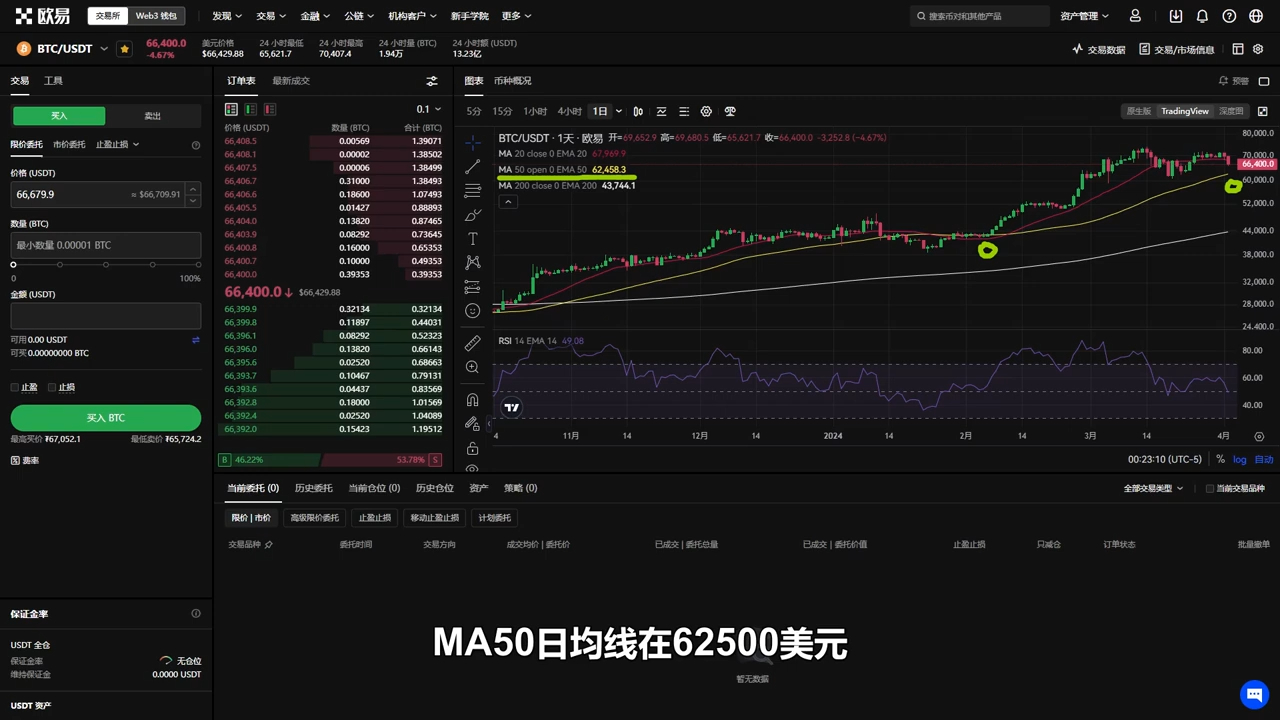This screenshot has height=720, width=1280.
Task: Select the chart patterns tool
Action: point(473,263)
